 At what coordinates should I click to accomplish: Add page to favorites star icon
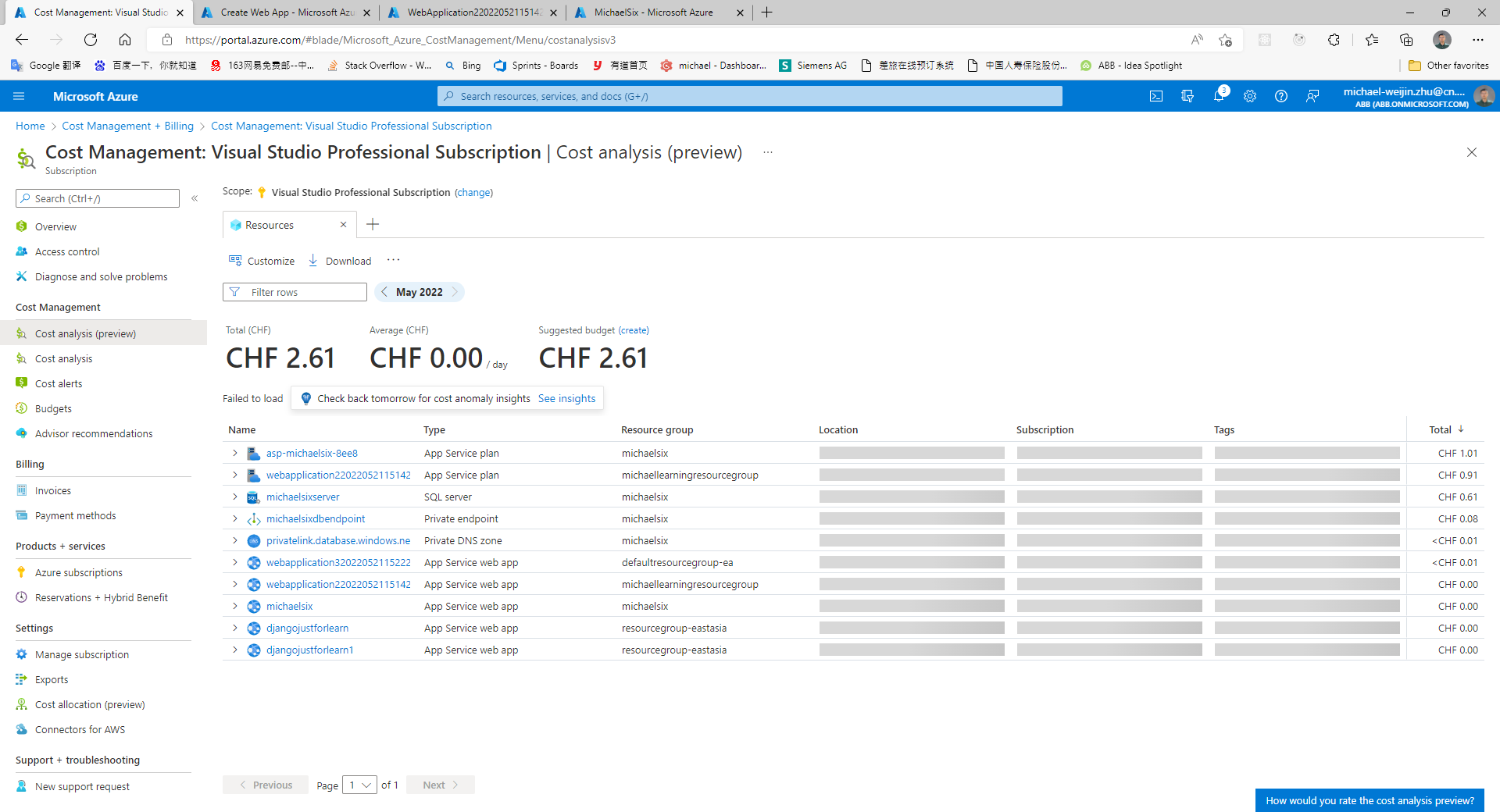click(x=1225, y=40)
